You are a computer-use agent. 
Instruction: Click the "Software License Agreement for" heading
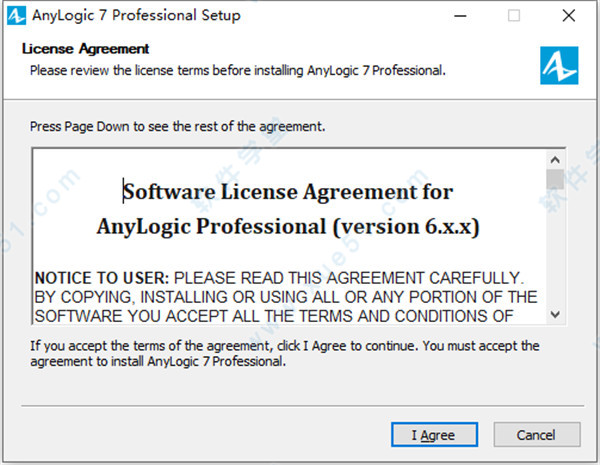tap(288, 191)
